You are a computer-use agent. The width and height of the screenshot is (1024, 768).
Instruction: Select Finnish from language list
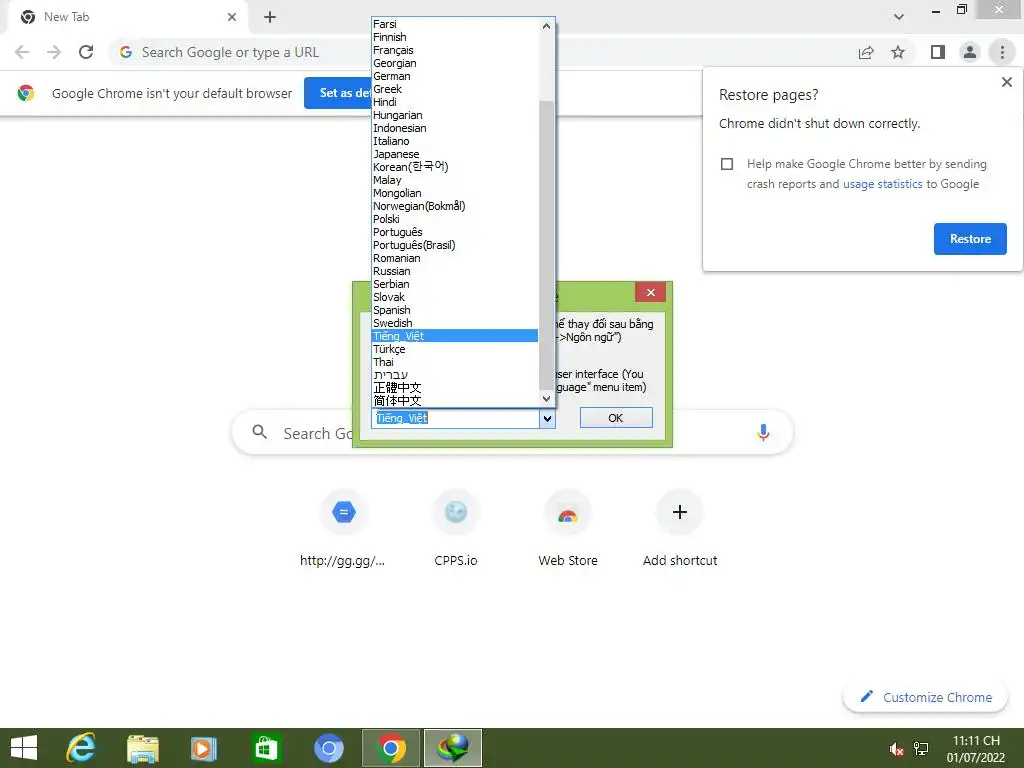455,37
